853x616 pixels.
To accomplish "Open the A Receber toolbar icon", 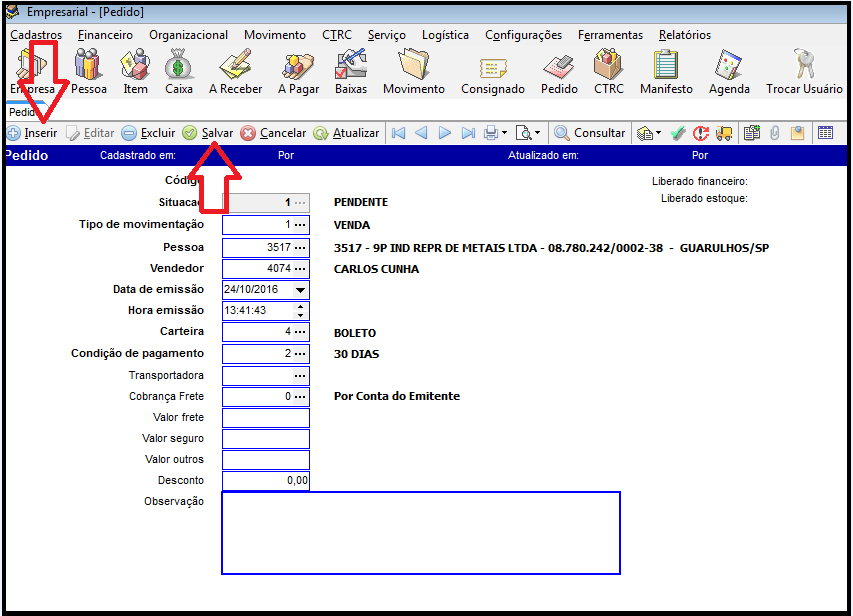I will 235,67.
